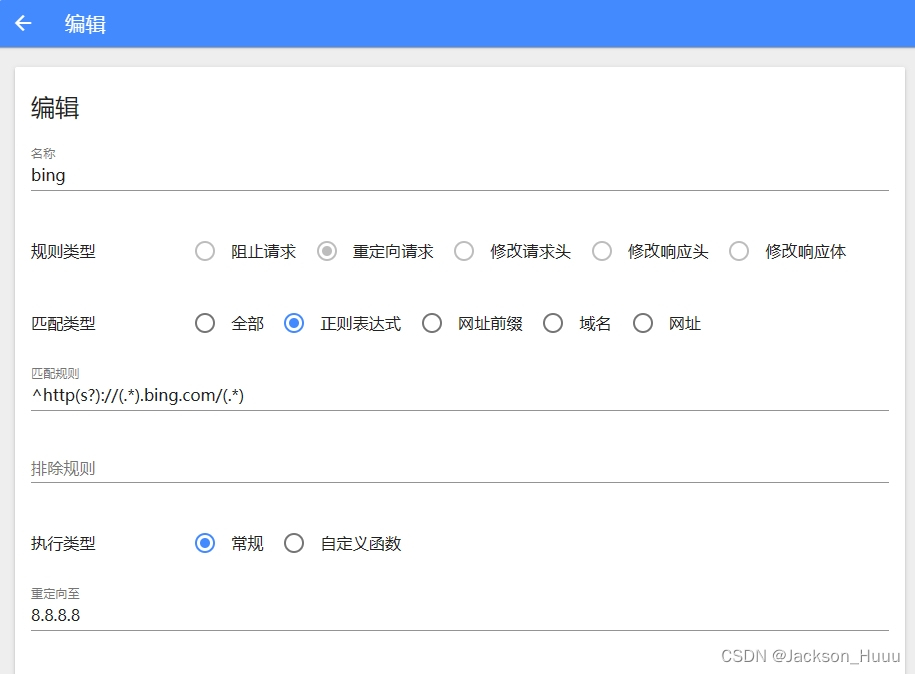Select the 常规 execution type
This screenshot has width=915, height=674.
[205, 543]
